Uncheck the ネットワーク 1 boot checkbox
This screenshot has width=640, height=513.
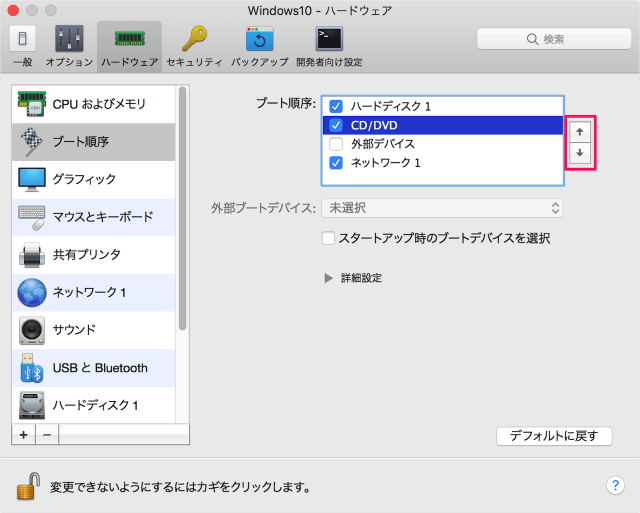tap(336, 162)
